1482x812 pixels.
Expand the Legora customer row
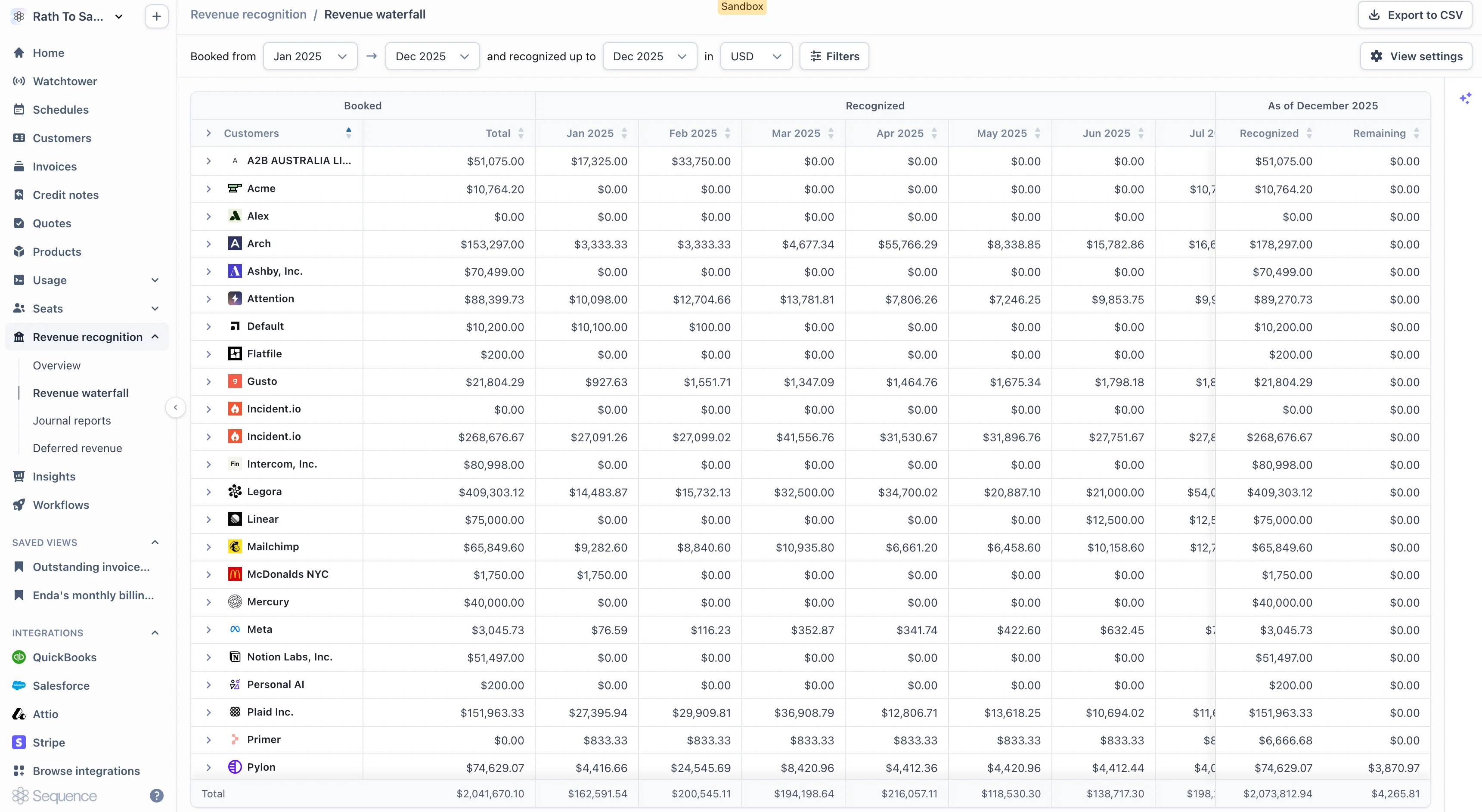(x=208, y=492)
